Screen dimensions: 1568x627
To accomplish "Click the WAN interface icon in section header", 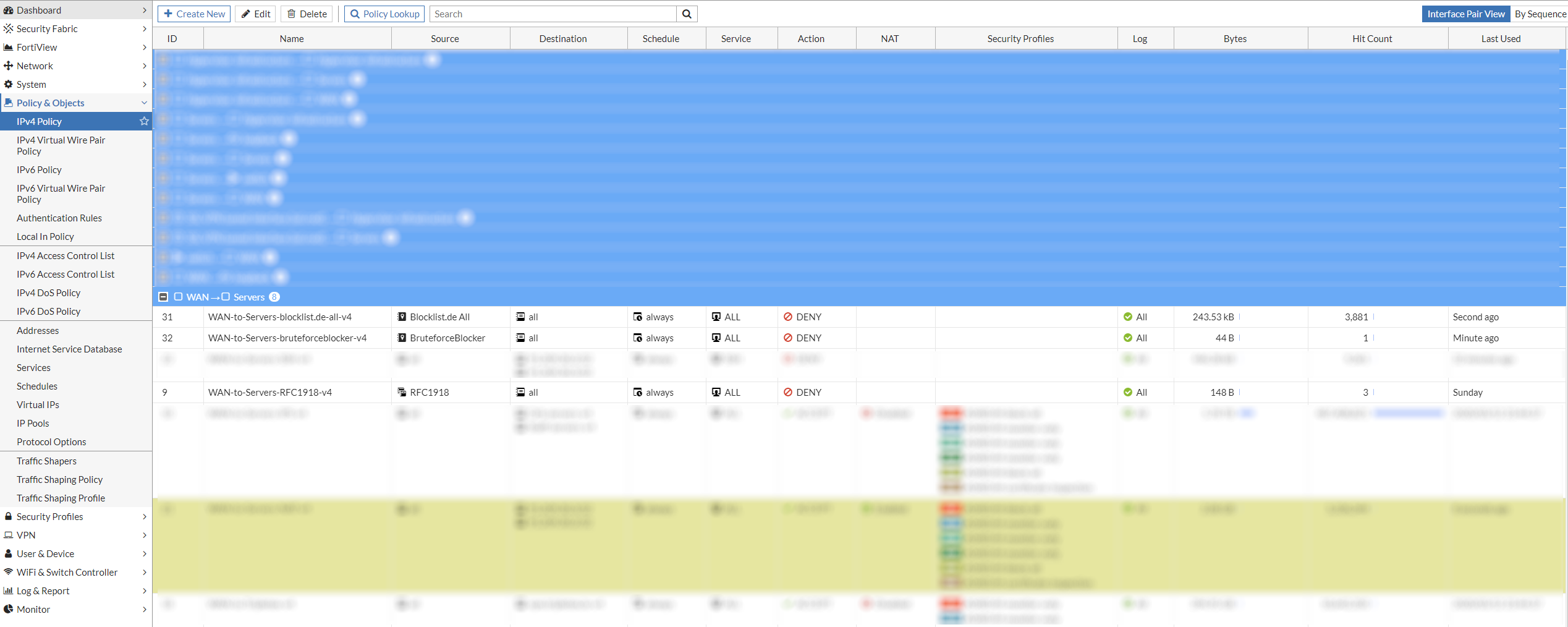I will coord(179,297).
